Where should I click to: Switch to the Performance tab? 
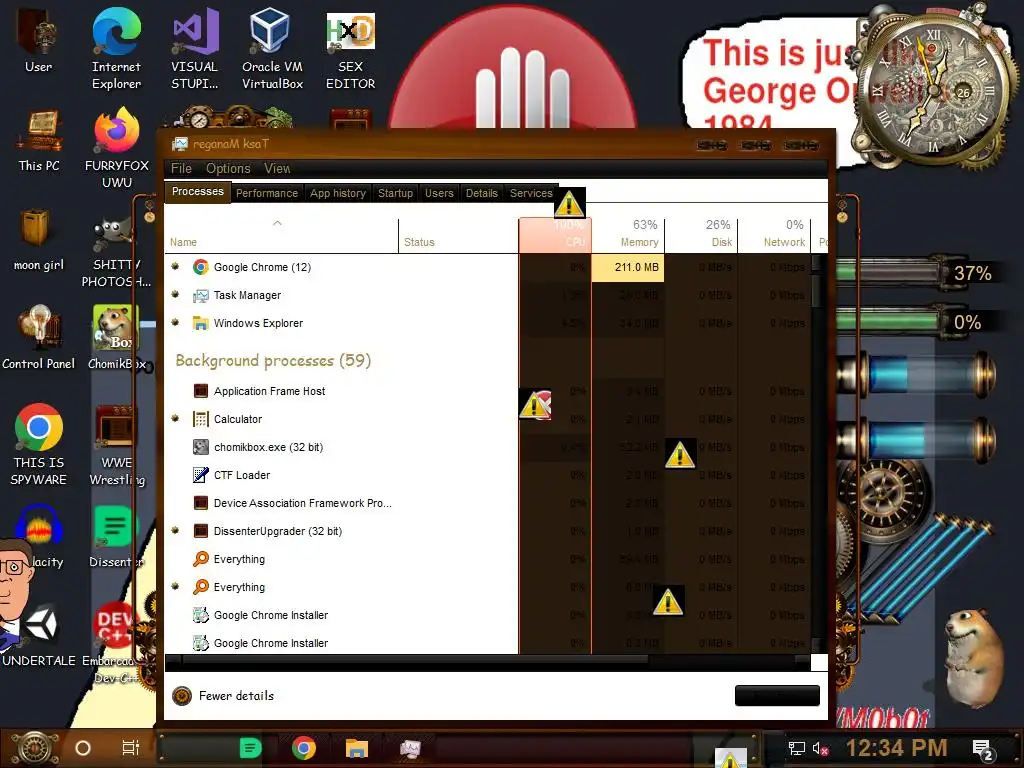[266, 193]
